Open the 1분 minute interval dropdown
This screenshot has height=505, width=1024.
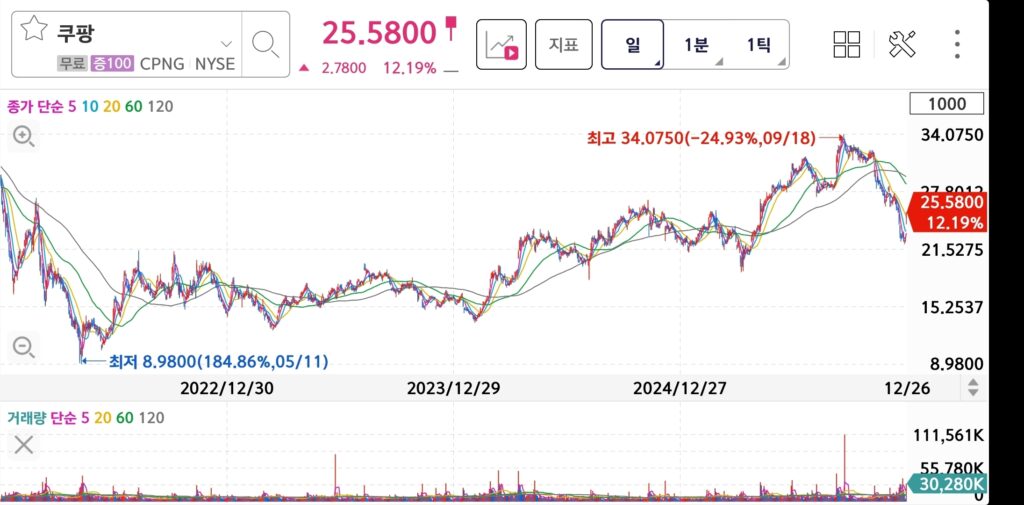697,44
